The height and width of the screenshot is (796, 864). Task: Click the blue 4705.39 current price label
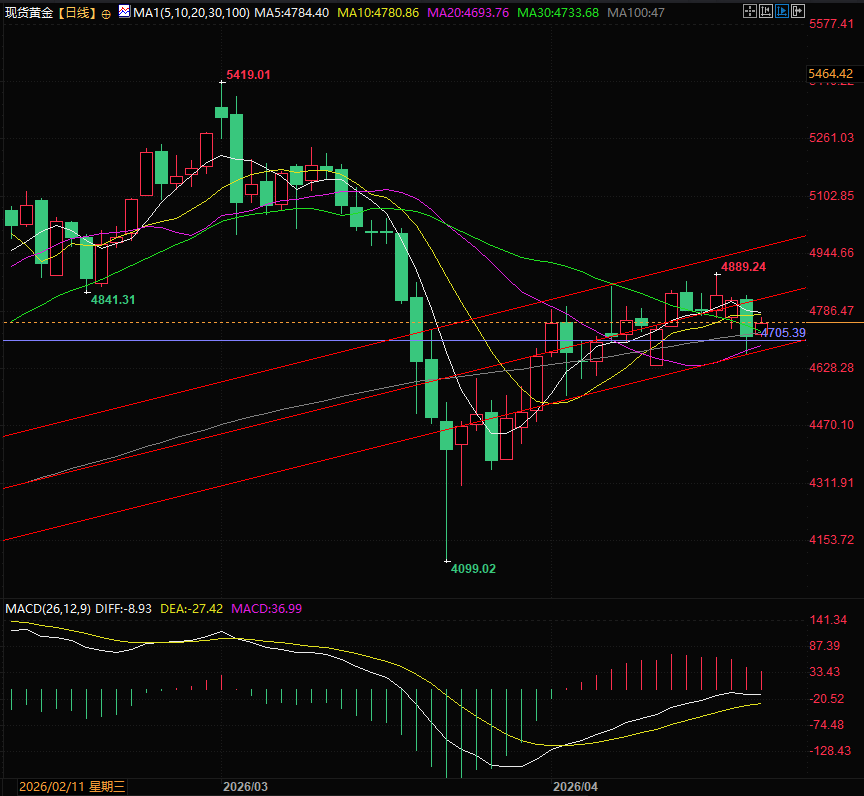pos(782,333)
